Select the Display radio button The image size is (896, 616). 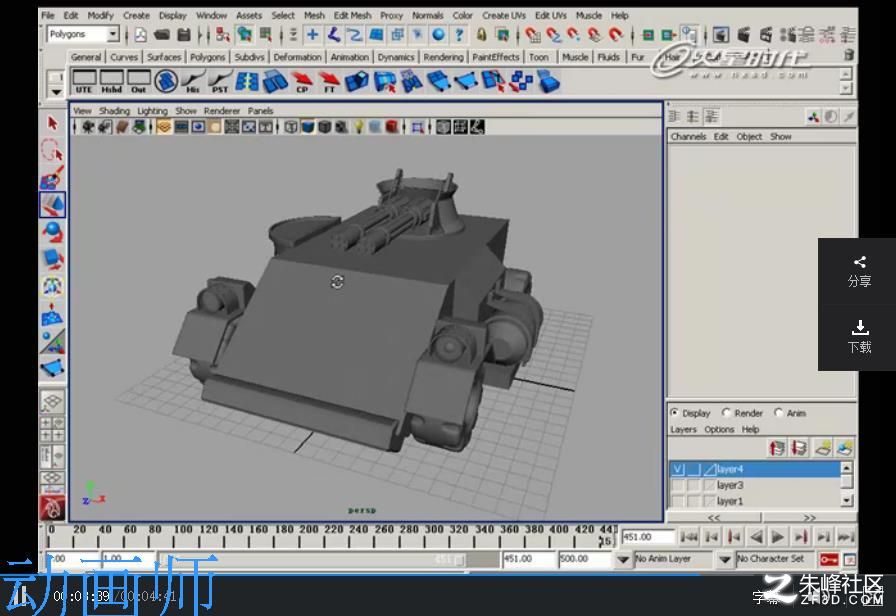674,412
